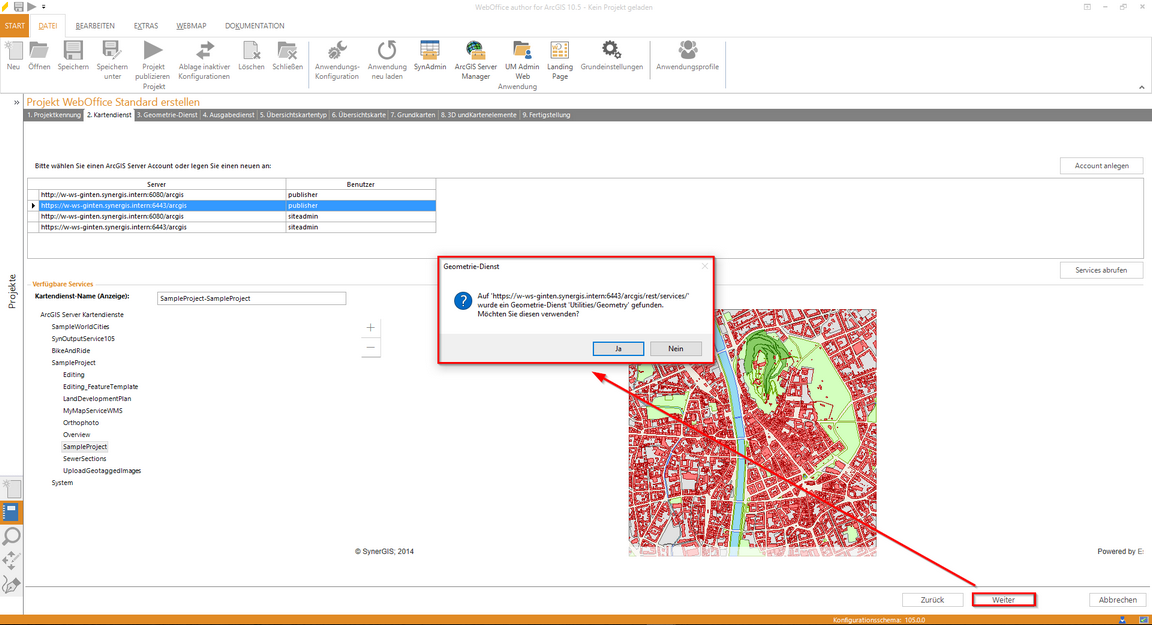1152x625 pixels.
Task: Open Anwendungs-Konfiguration wrench icon
Action: click(337, 50)
